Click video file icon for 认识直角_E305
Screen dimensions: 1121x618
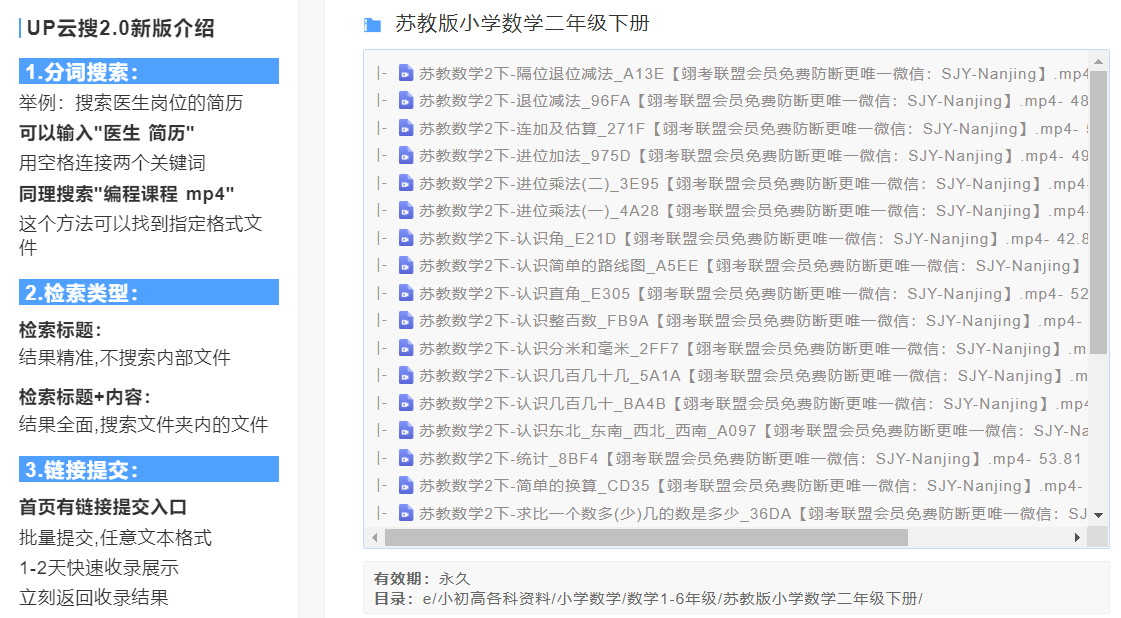click(405, 293)
